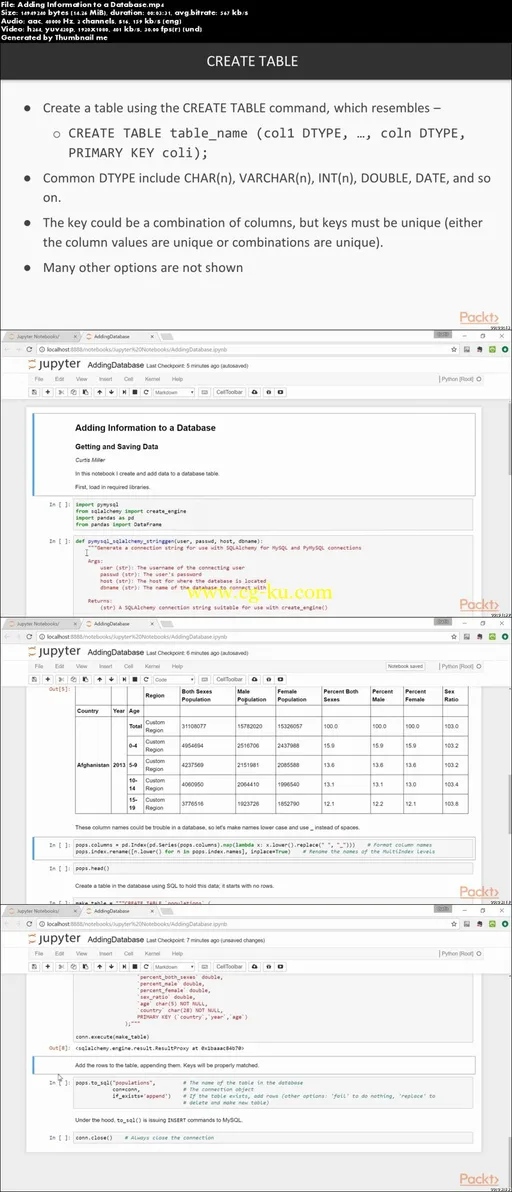
Task: Restart kernel icon in 6-minutes-ago Jupyter frame
Action: coord(146,679)
